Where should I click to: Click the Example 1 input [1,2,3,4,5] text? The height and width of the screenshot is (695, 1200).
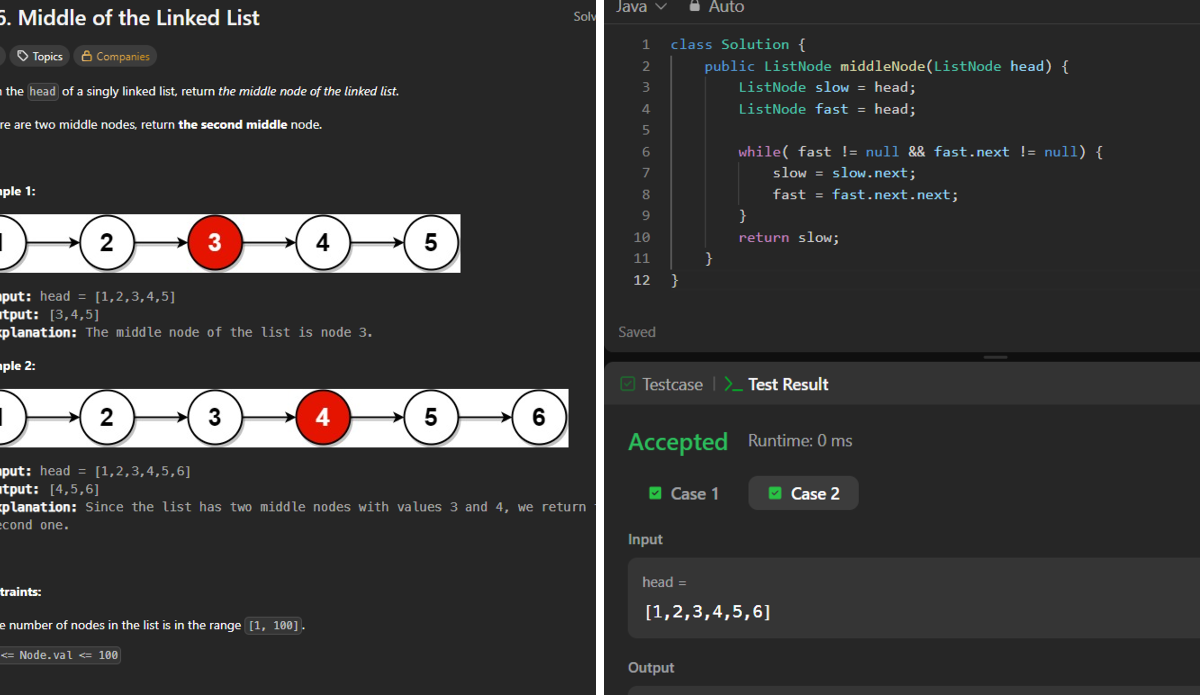click(x=136, y=296)
